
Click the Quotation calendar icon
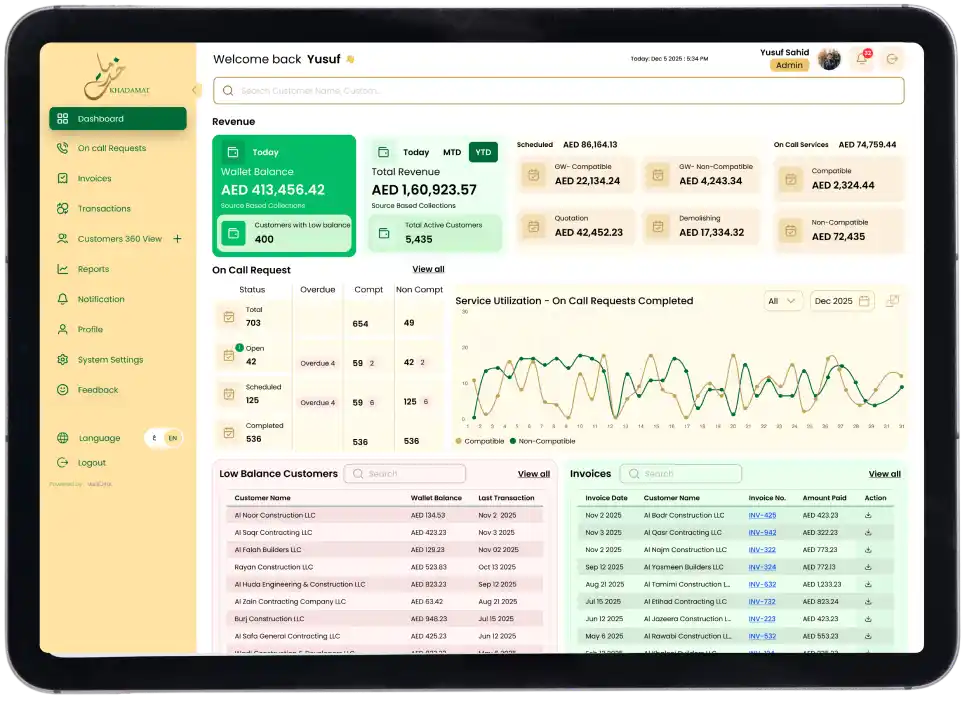pyautogui.click(x=534, y=227)
